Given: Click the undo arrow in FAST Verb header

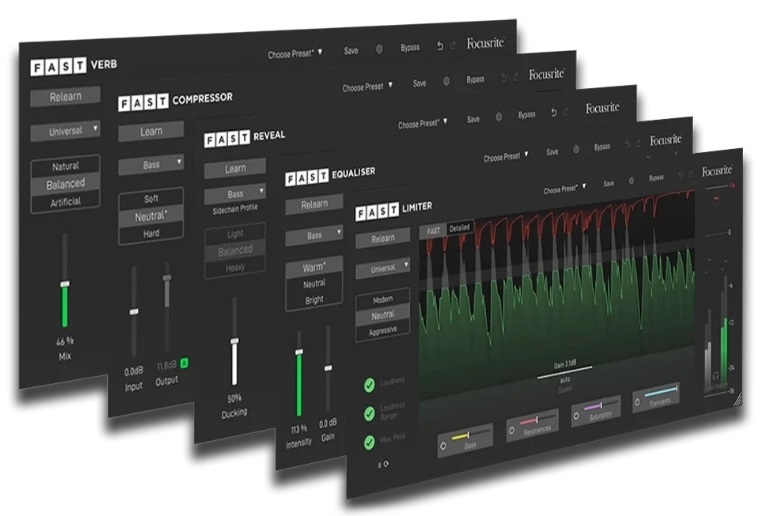Looking at the screenshot, I should click(x=439, y=46).
